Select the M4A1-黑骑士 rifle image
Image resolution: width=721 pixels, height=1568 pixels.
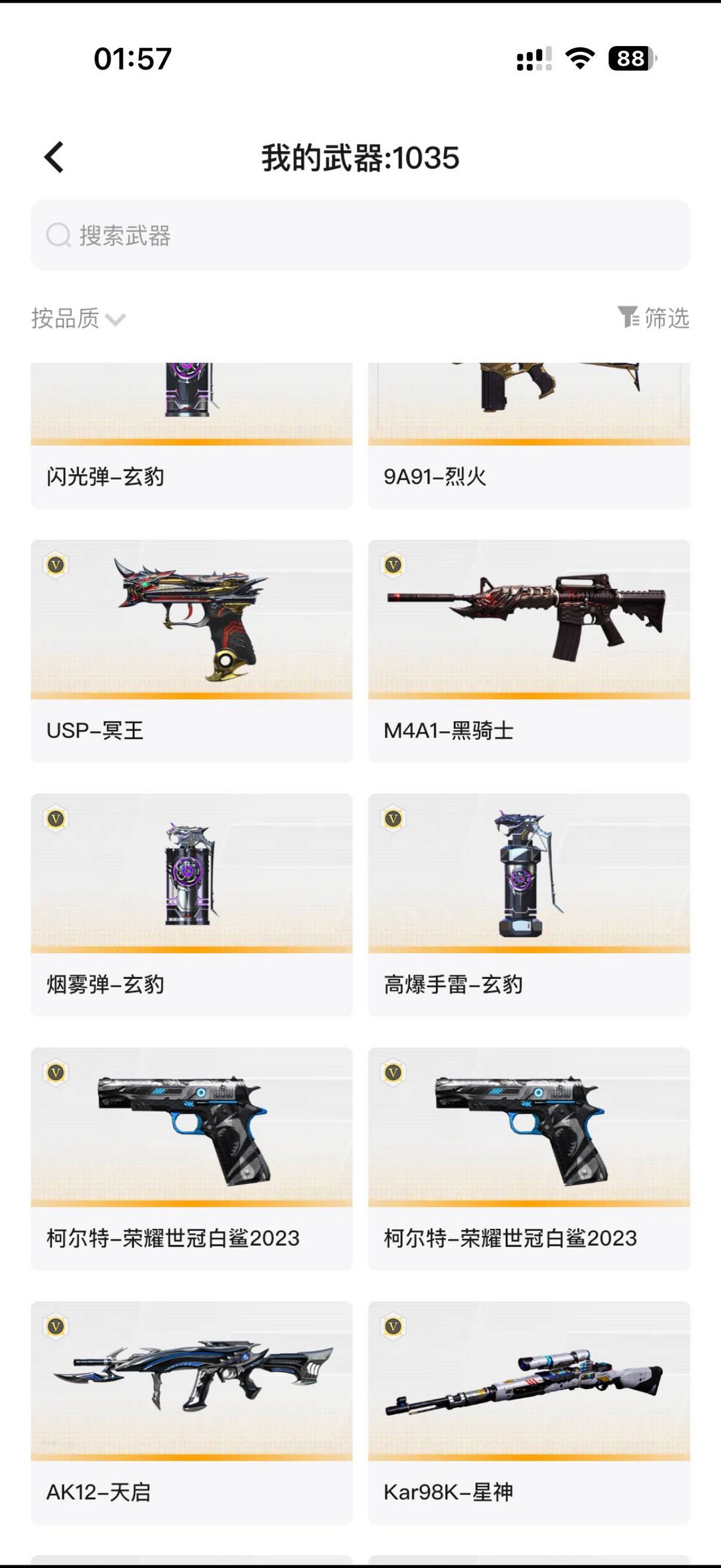(527, 616)
